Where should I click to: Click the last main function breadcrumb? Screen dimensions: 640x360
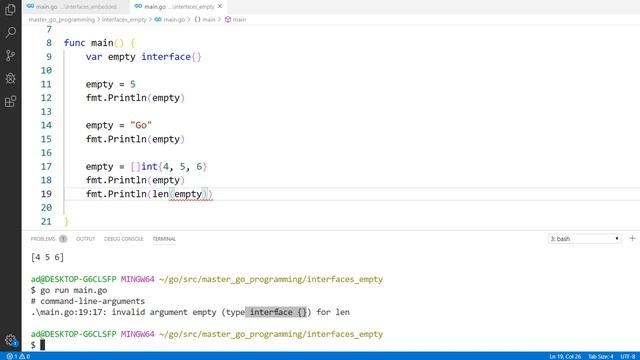[x=236, y=20]
